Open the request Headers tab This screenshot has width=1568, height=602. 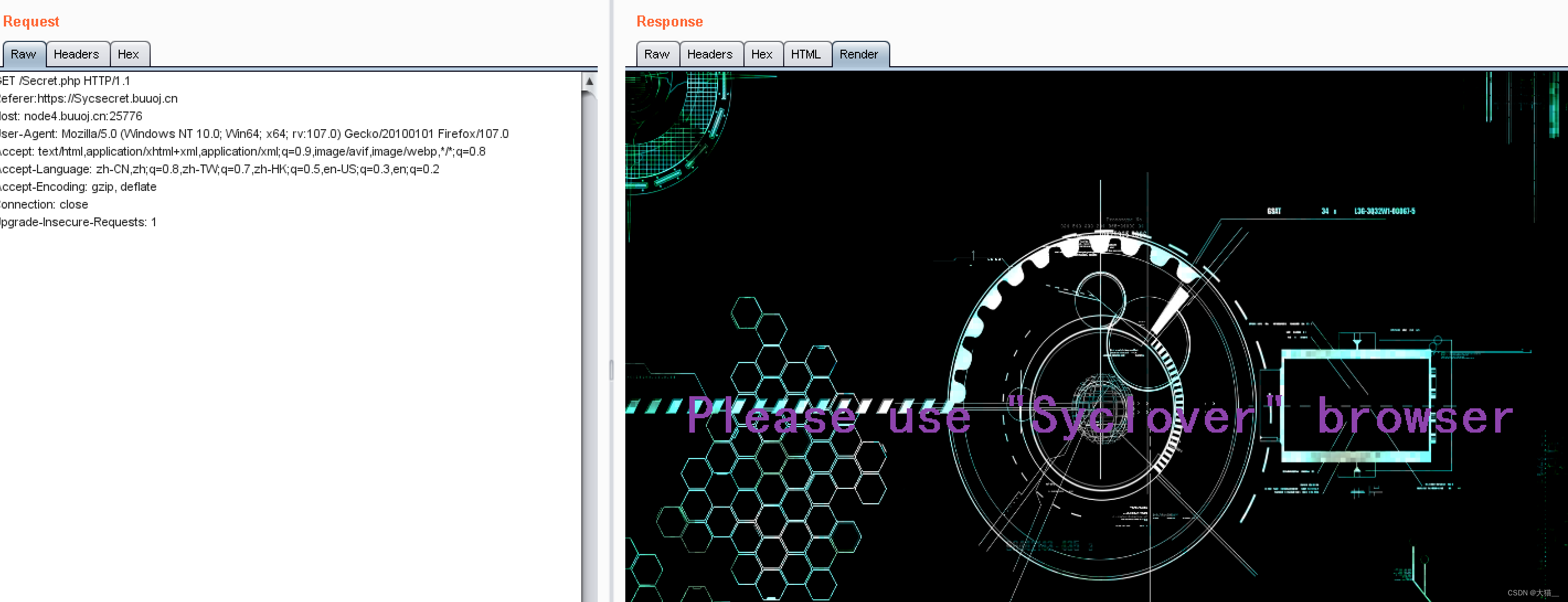[76, 54]
